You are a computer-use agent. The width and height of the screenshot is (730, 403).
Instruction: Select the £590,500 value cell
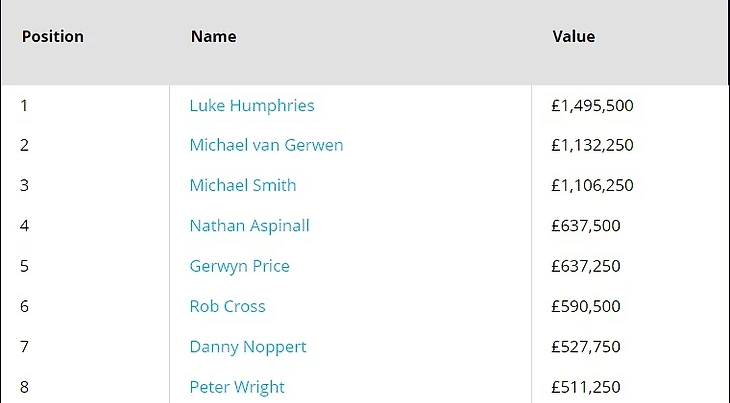point(586,306)
